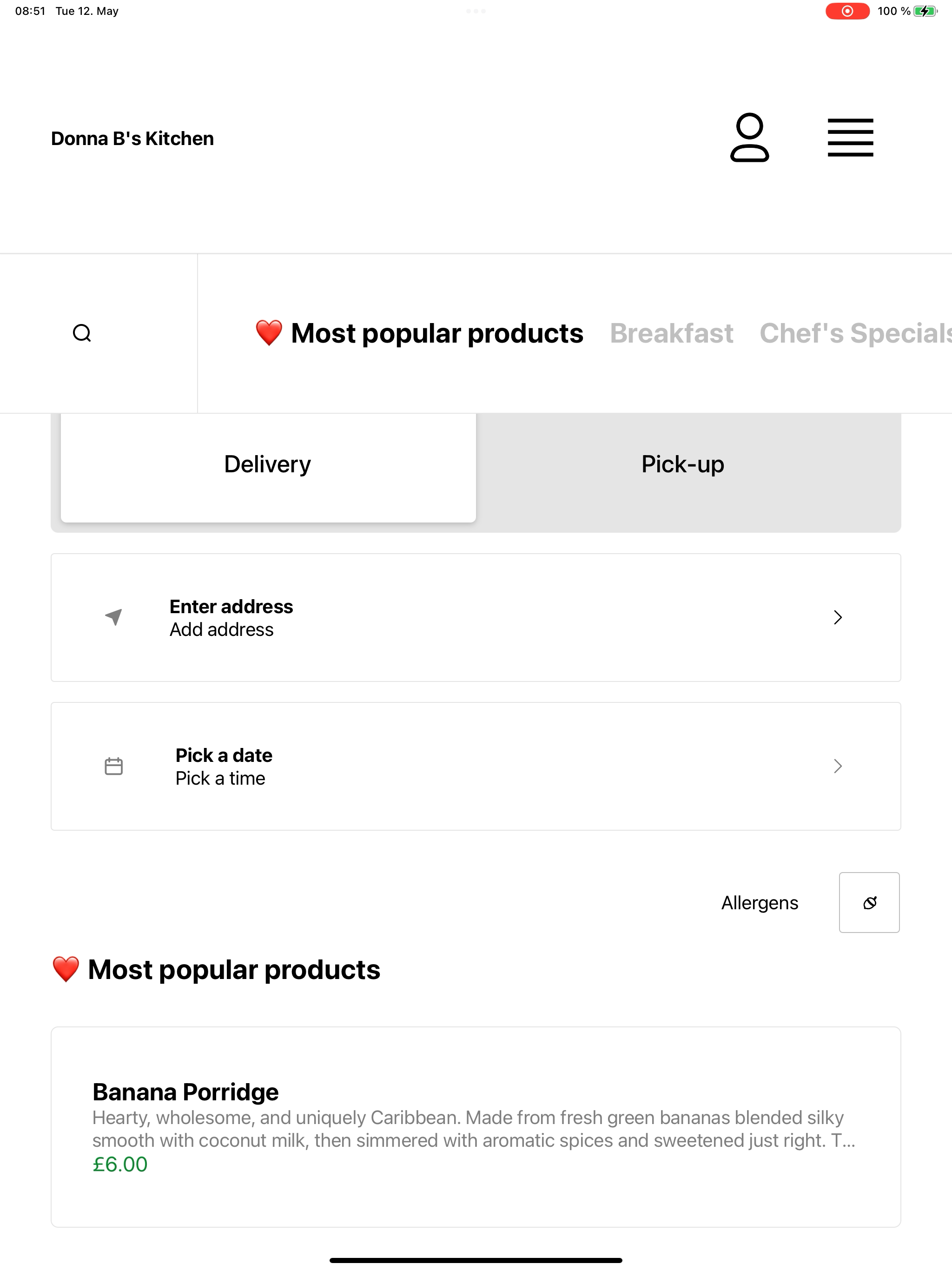
Task: Click the calendar icon
Action: 114,766
